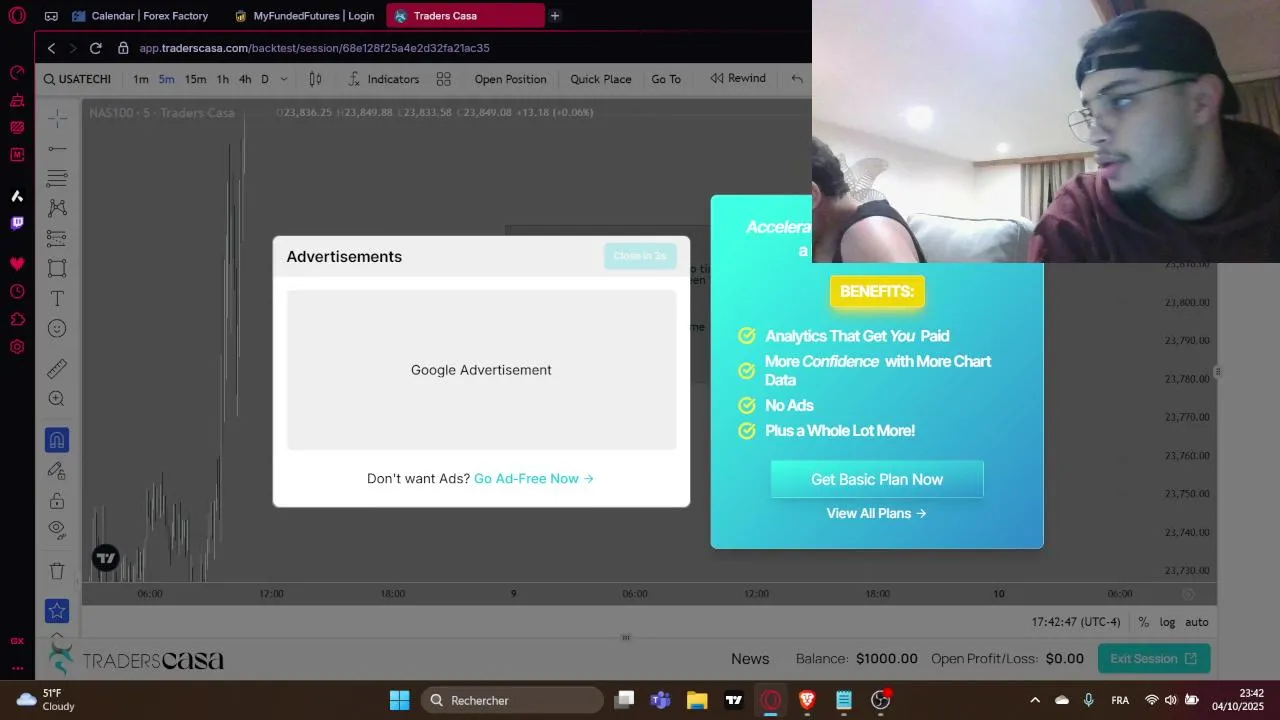Open the indicator templates grid icon
This screenshot has height=720, width=1280.
point(444,79)
